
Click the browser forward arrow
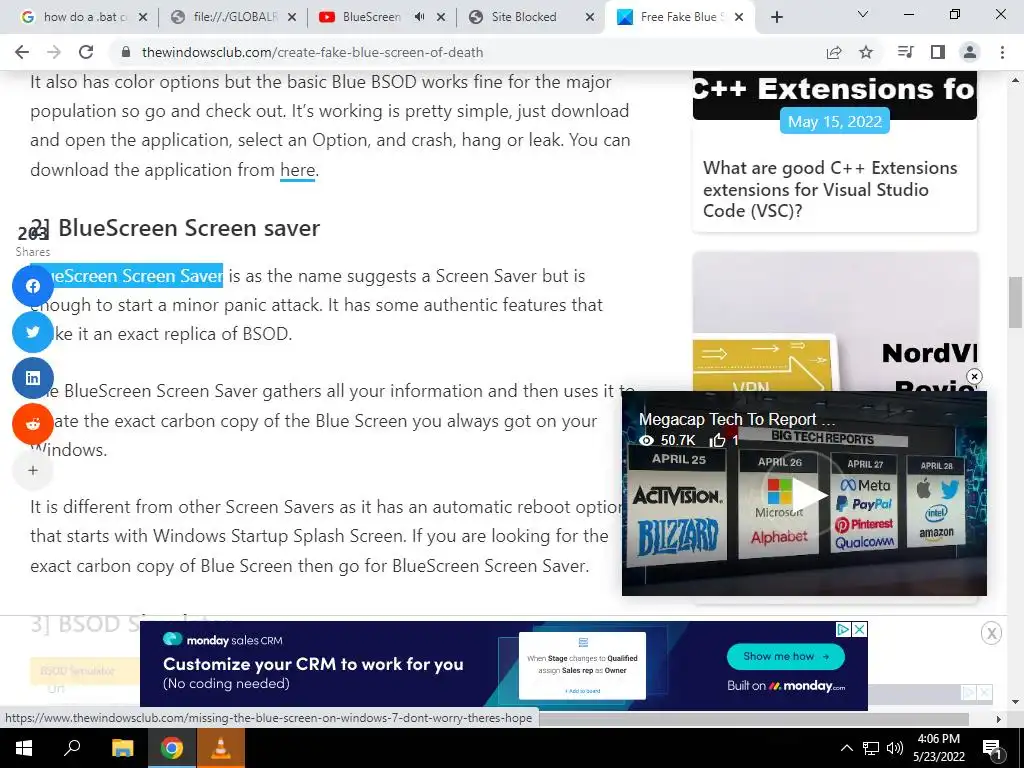tap(54, 52)
